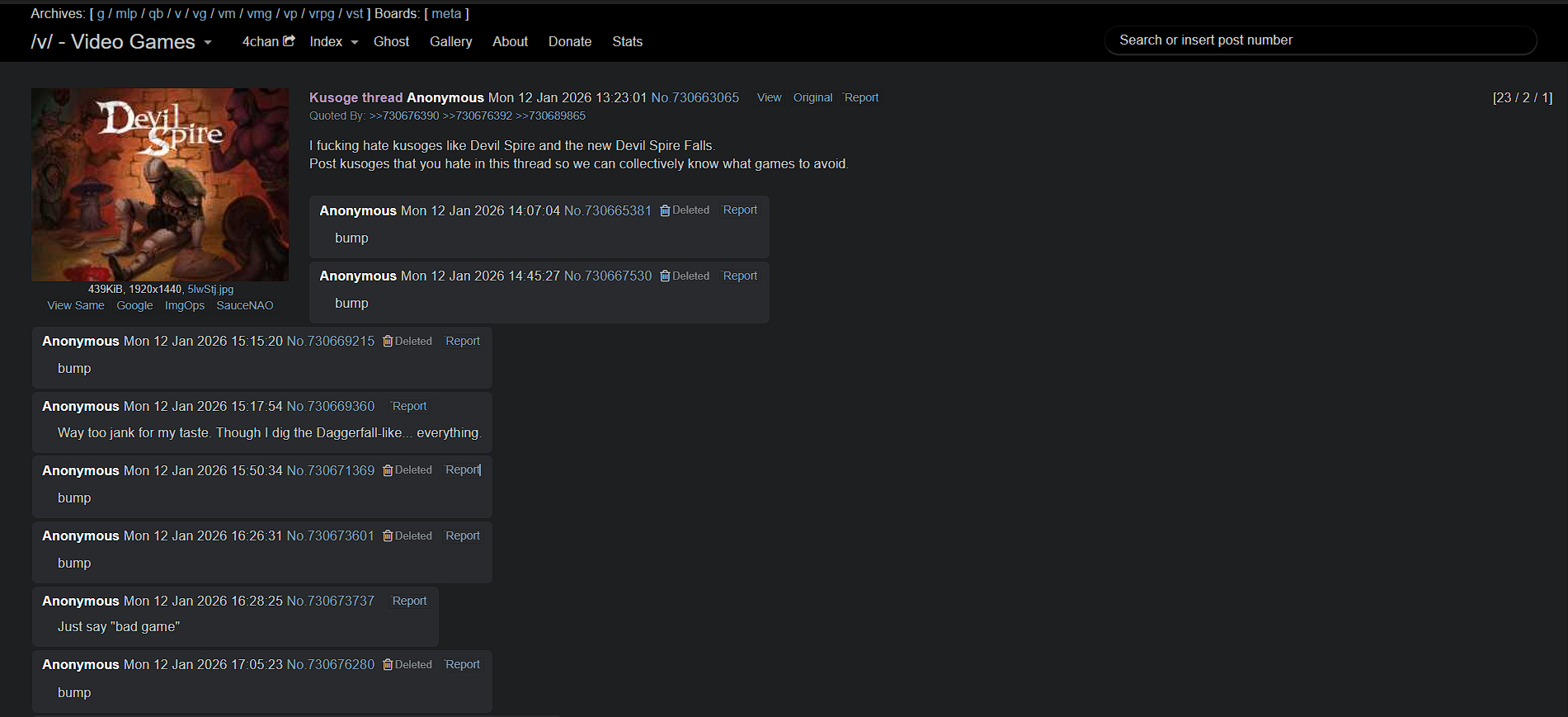Open the /vrpg/ archive link

tap(322, 14)
